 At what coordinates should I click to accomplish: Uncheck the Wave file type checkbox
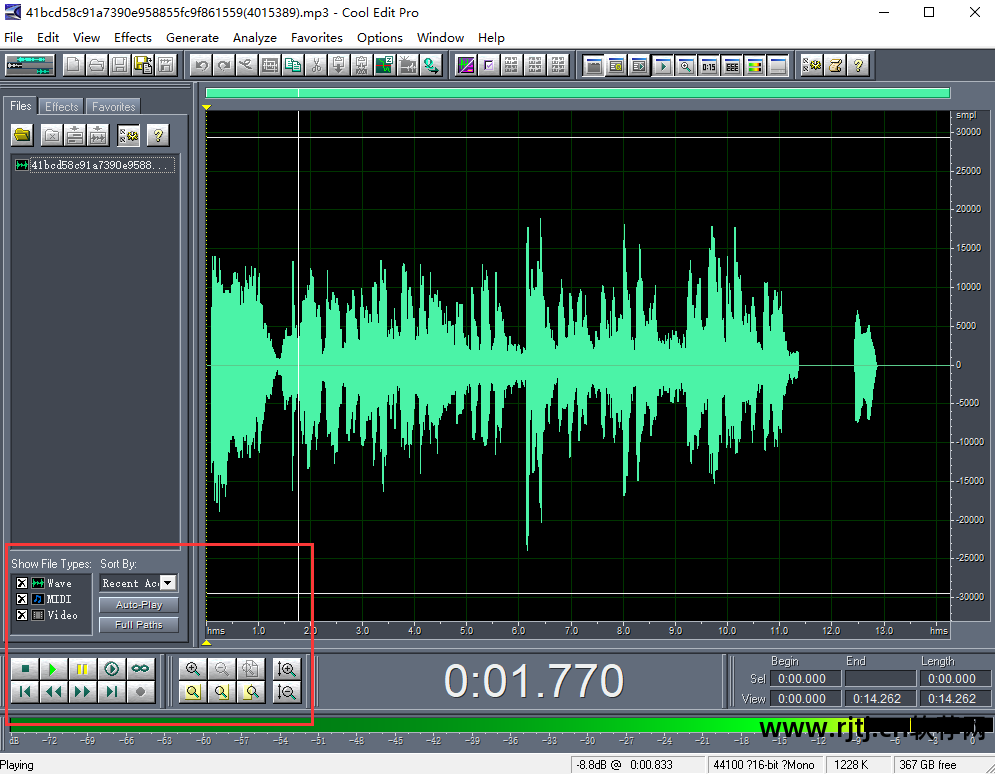(22, 583)
